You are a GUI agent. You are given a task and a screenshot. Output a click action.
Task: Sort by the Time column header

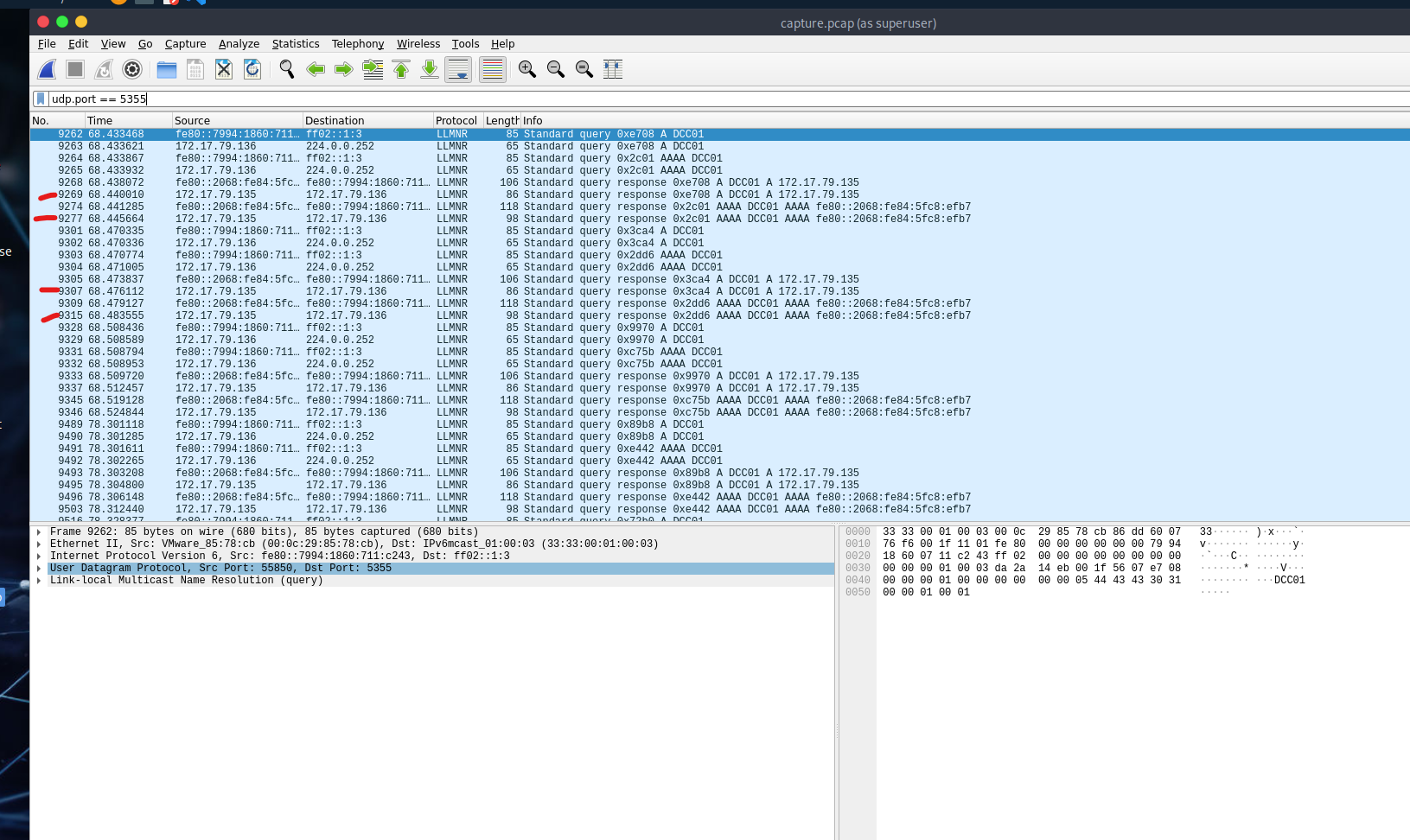(128, 121)
